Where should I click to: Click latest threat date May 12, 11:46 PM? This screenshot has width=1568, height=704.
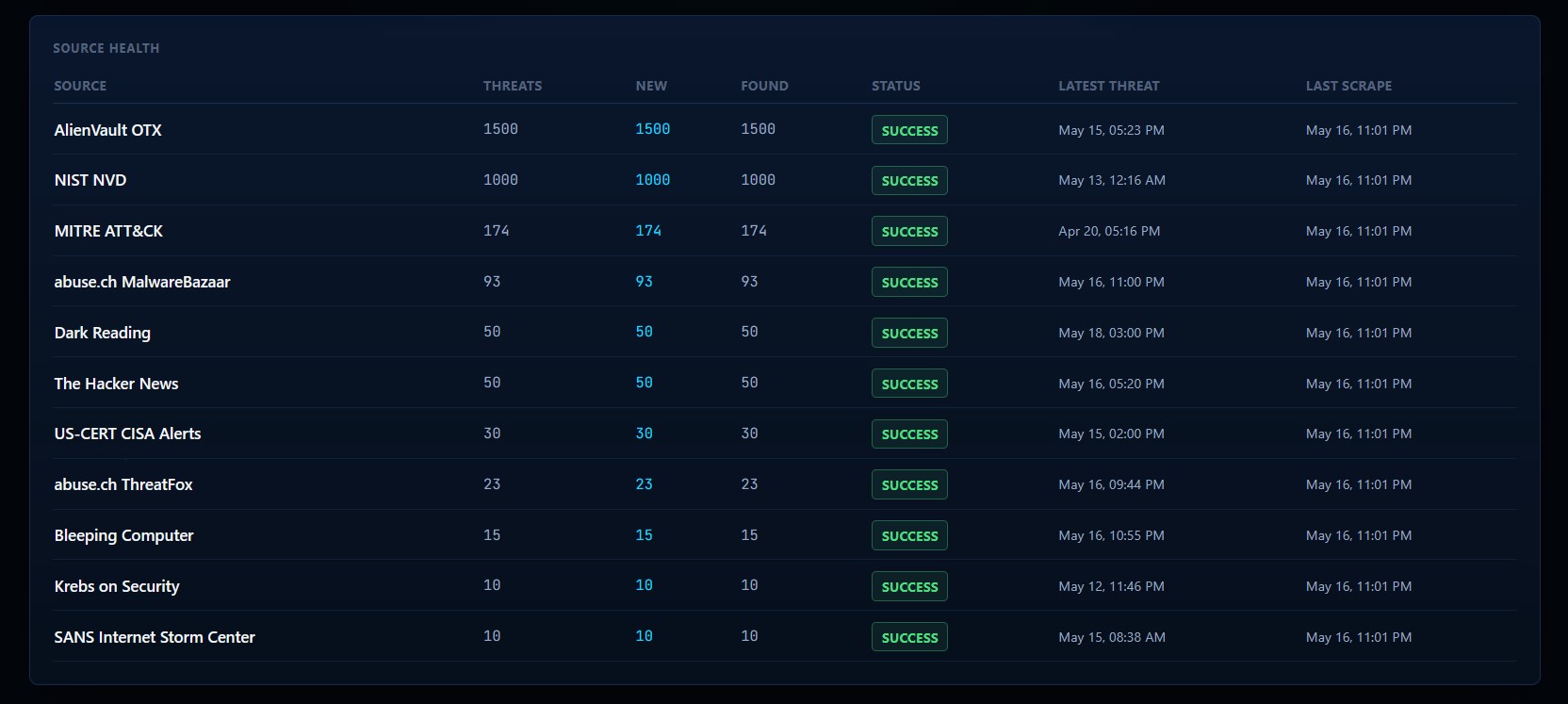click(x=1111, y=586)
